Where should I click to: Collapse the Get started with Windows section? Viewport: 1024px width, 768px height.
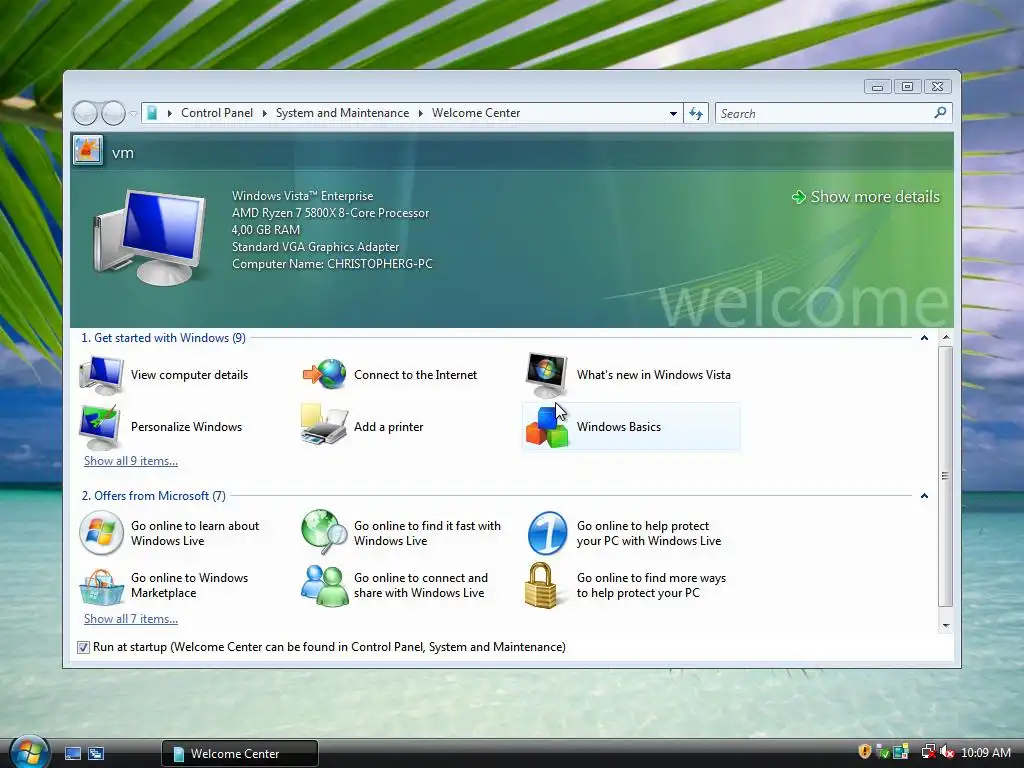[924, 338]
